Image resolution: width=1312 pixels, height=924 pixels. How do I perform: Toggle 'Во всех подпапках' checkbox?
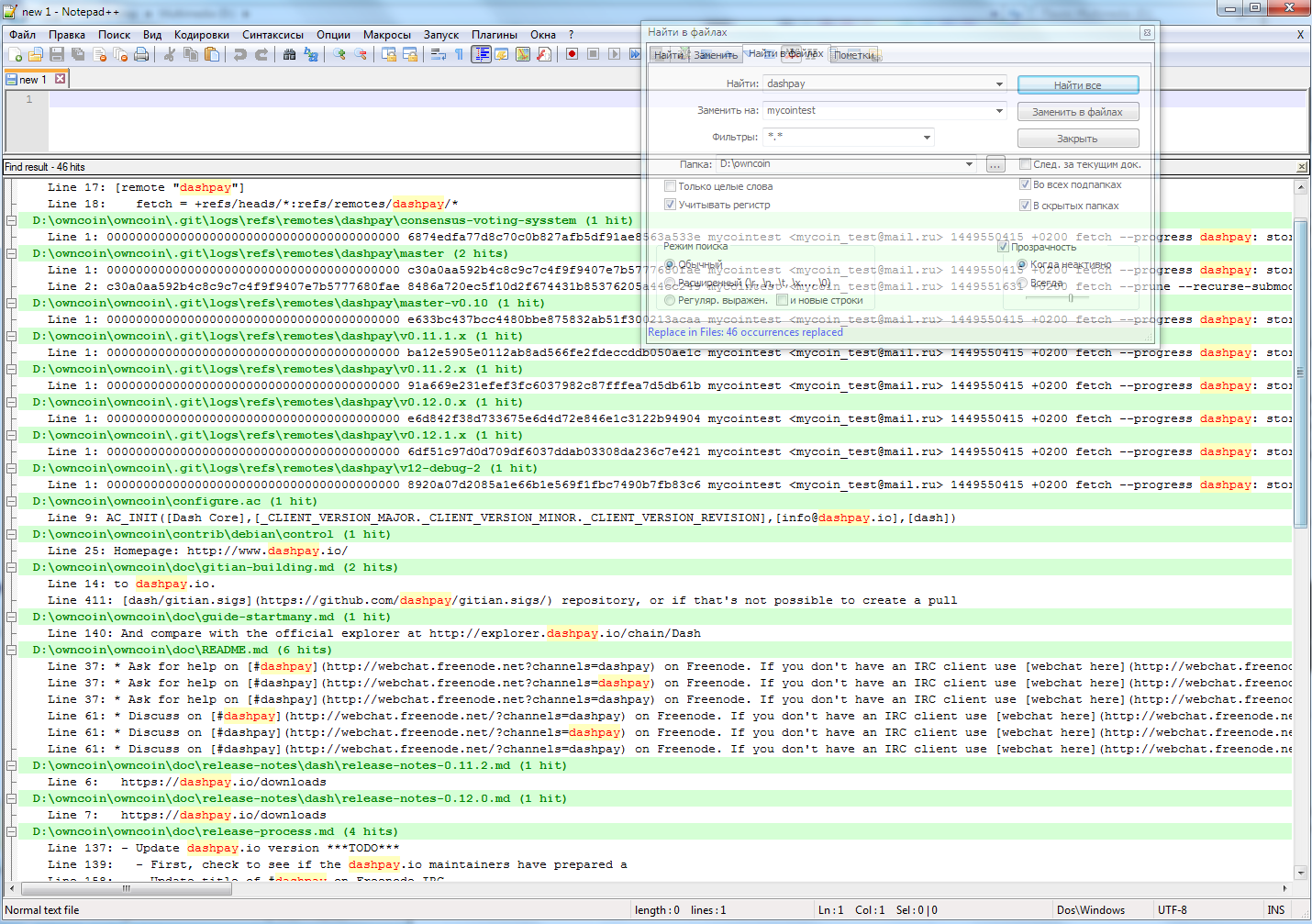tap(1025, 184)
